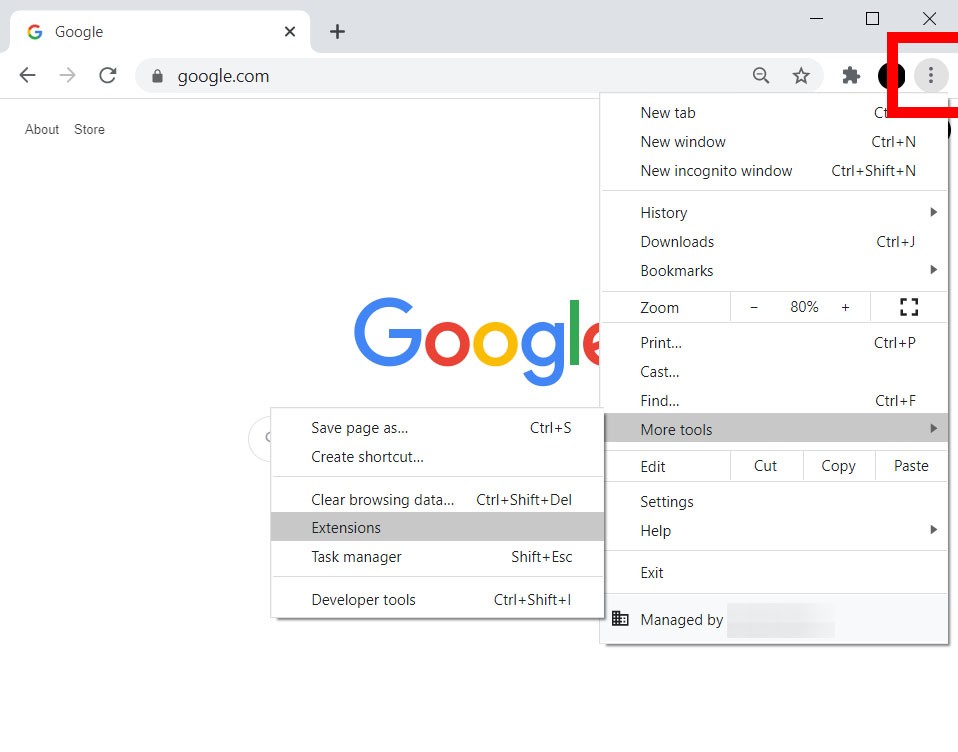Image resolution: width=958 pixels, height=752 pixels.
Task: Open Task manager from the submenu
Action: tap(356, 558)
